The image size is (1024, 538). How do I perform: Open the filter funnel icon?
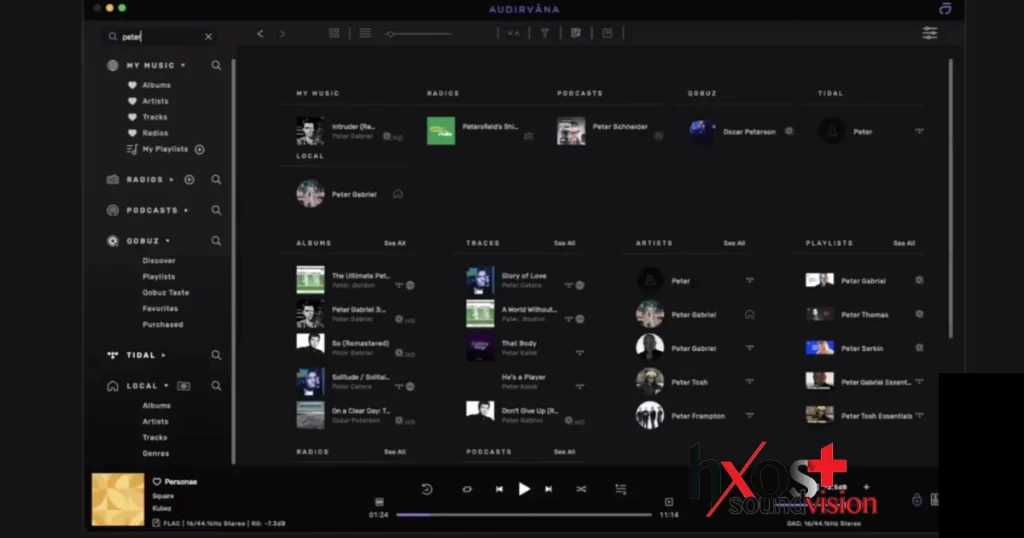545,33
